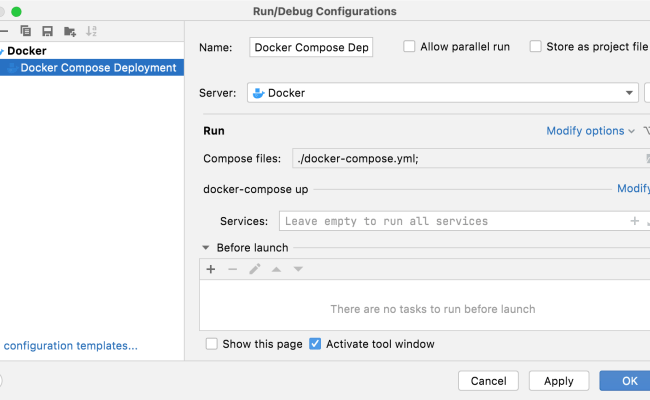The width and height of the screenshot is (650, 400).
Task: Click the Apply button
Action: (x=559, y=381)
